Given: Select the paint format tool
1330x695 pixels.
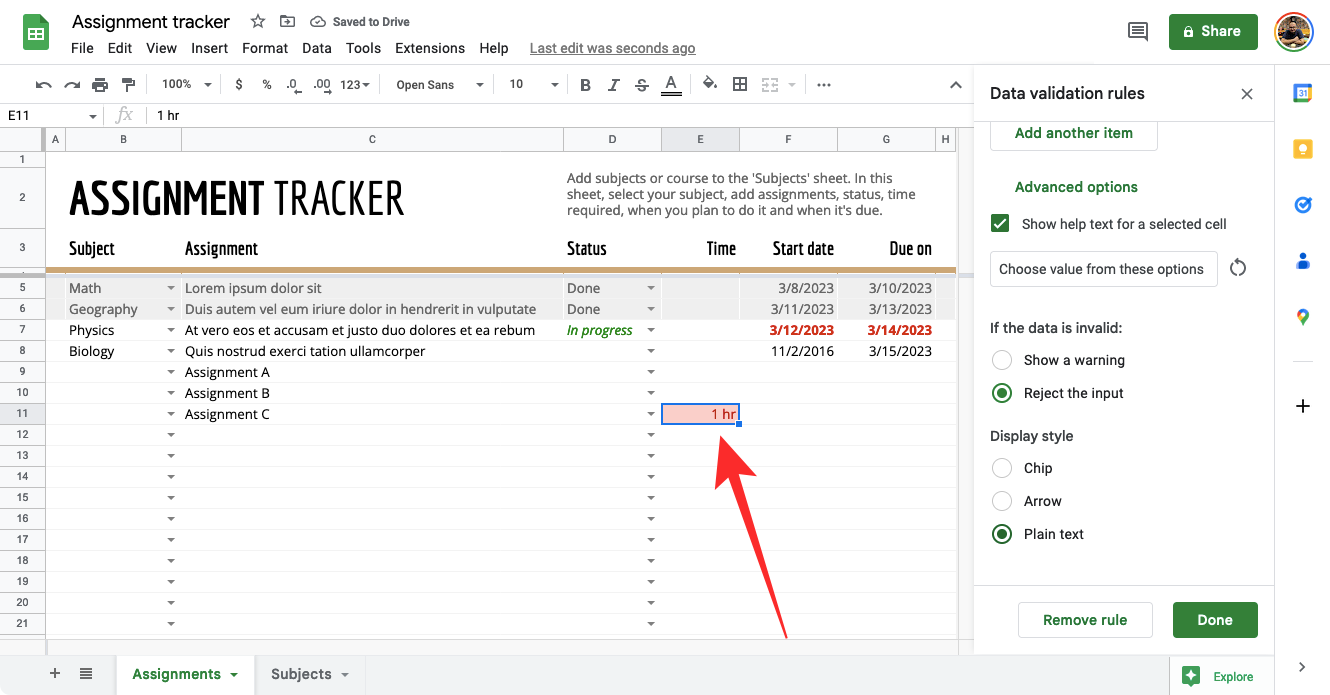Looking at the screenshot, I should (128, 85).
